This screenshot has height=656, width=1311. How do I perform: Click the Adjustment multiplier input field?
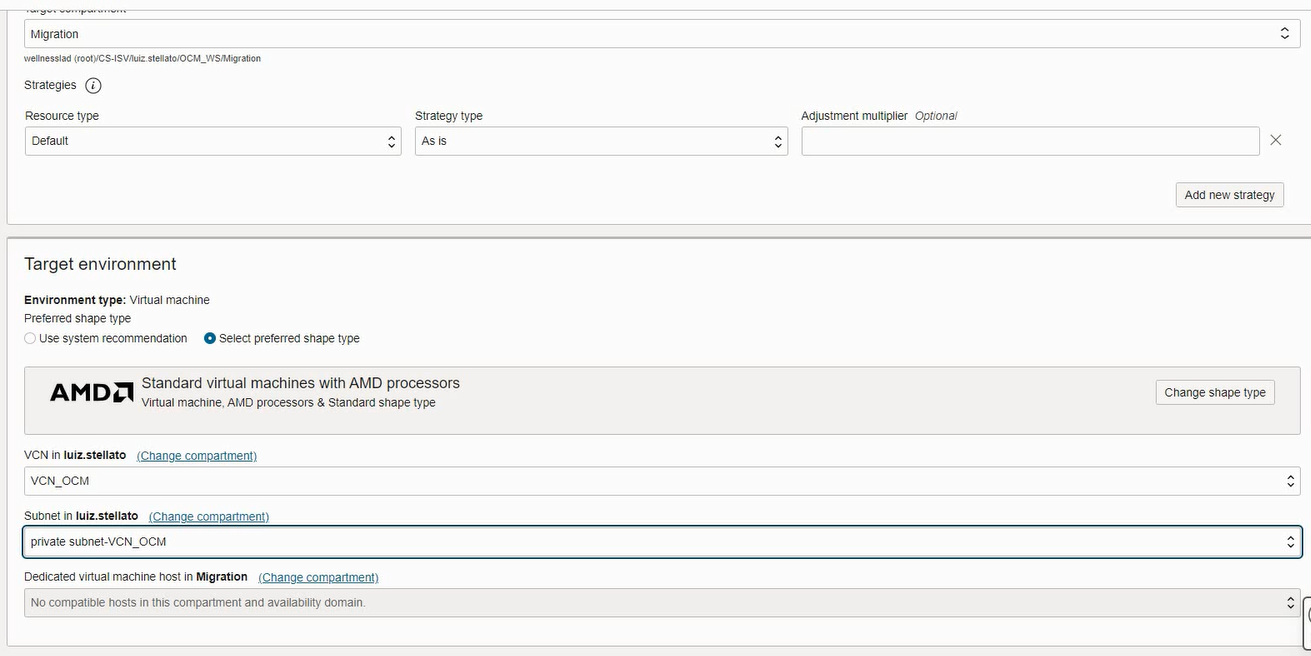click(x=1030, y=141)
